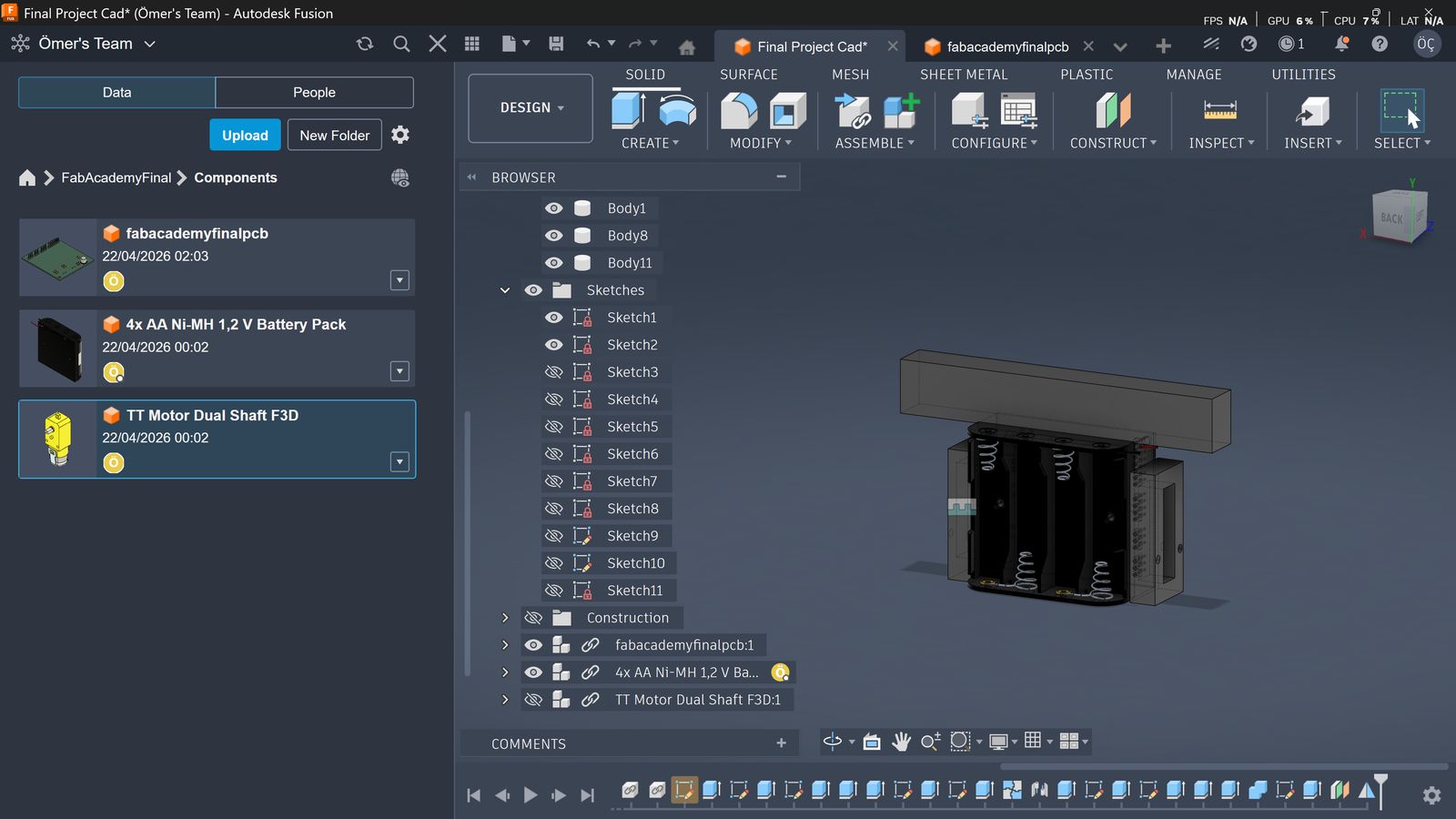Close the data panel with X icon
The image size is (1456, 819).
(438, 44)
